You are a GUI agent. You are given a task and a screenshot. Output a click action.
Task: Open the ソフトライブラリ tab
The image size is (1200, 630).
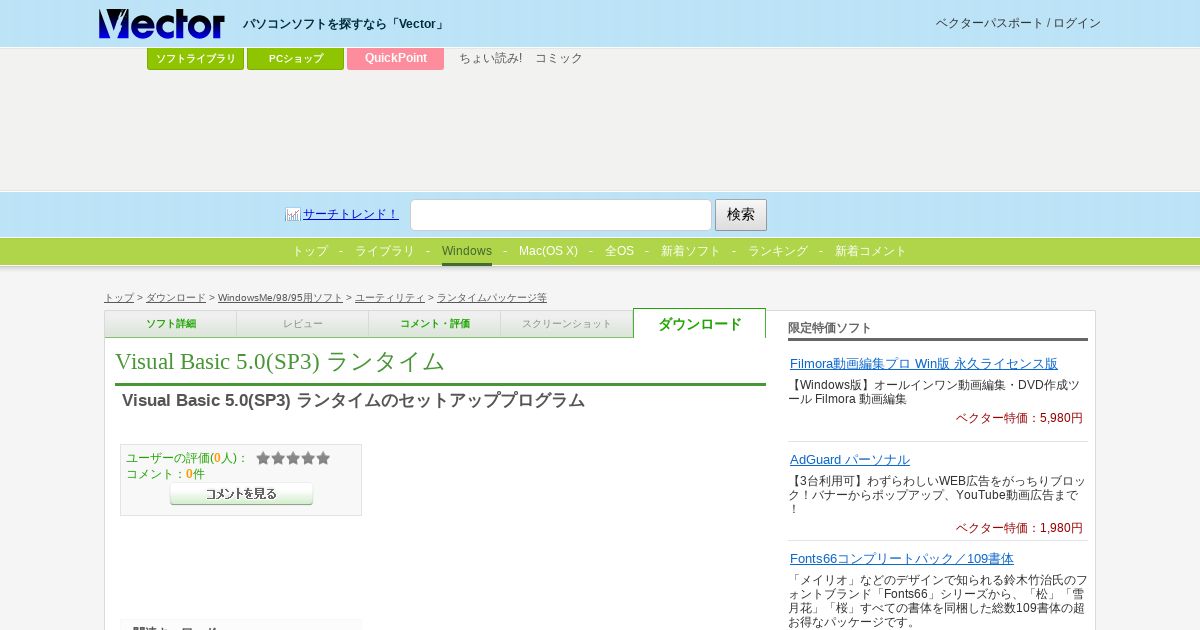196,58
